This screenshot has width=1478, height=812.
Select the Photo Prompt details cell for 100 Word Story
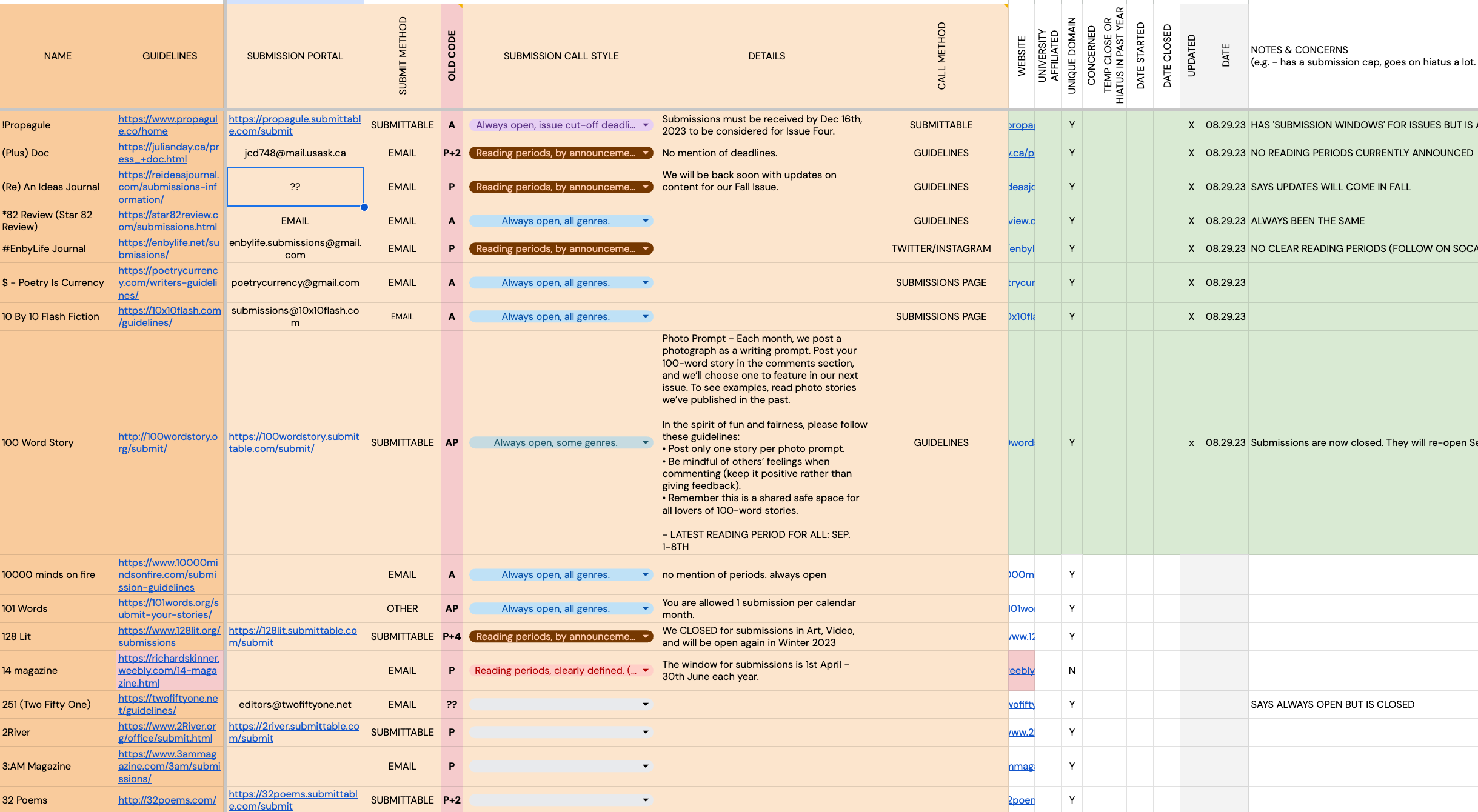(x=767, y=442)
